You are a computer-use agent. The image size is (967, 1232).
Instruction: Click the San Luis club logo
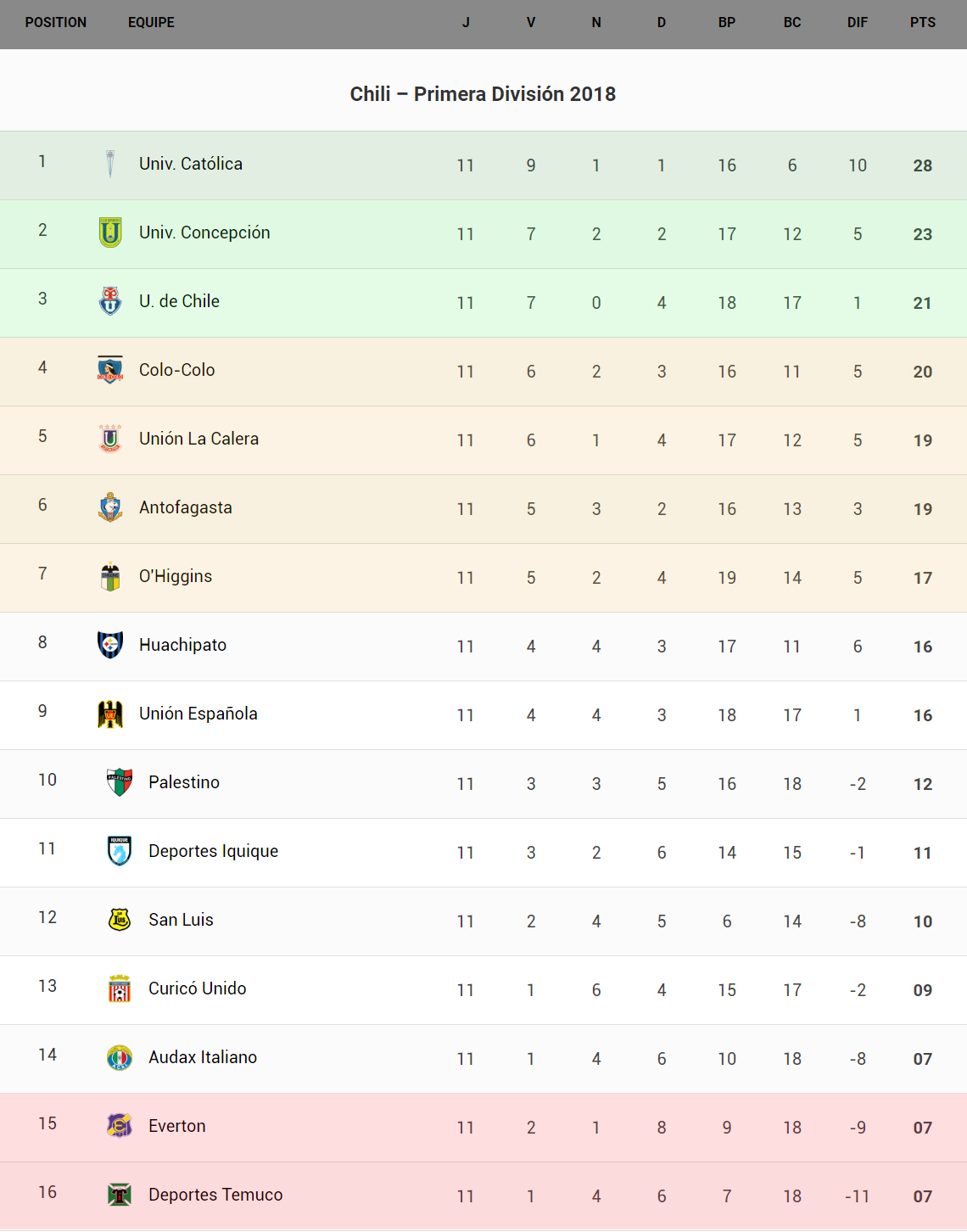coord(120,920)
